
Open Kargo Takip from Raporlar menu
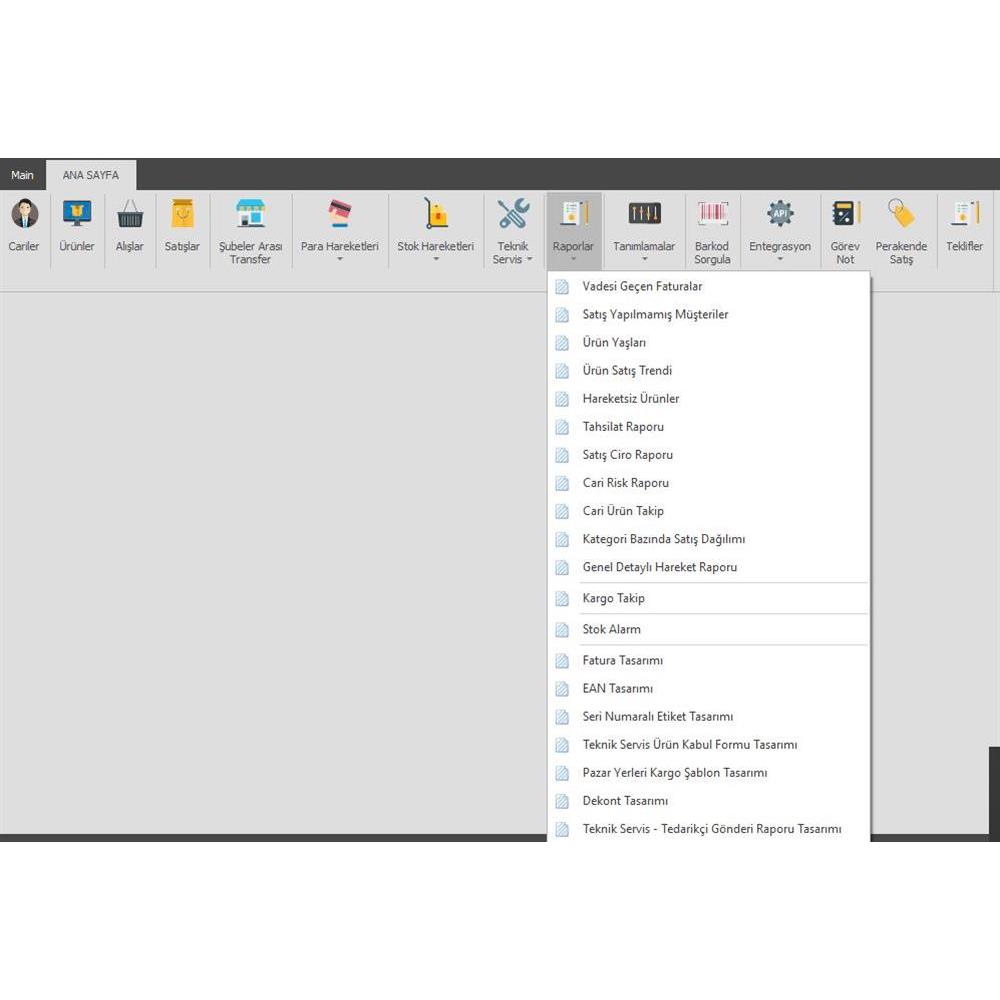click(613, 599)
